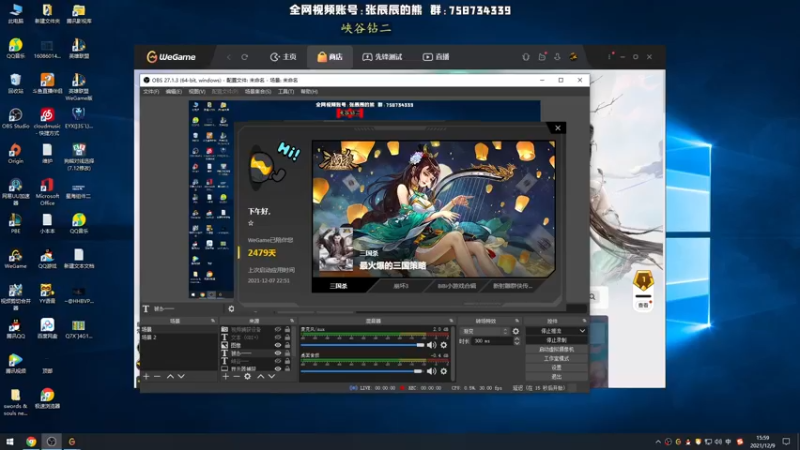Add a new source with plus icon
800x450 pixels.
click(x=226, y=377)
